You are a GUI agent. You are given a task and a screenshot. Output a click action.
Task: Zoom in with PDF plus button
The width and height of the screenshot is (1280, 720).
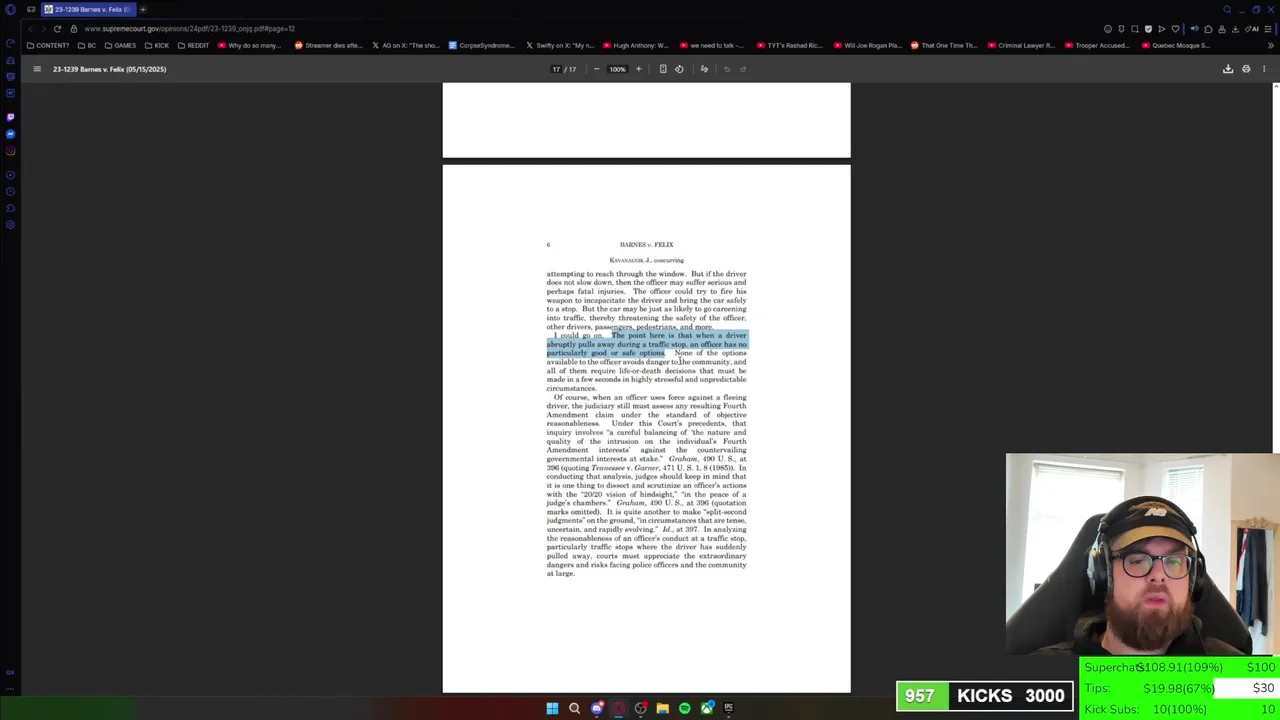pyautogui.click(x=638, y=69)
